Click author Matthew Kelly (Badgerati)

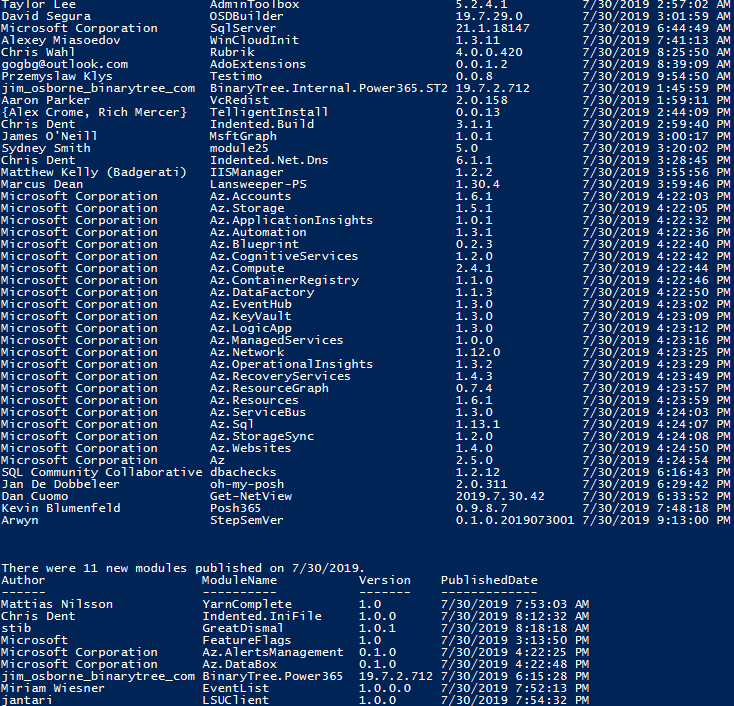click(94, 172)
